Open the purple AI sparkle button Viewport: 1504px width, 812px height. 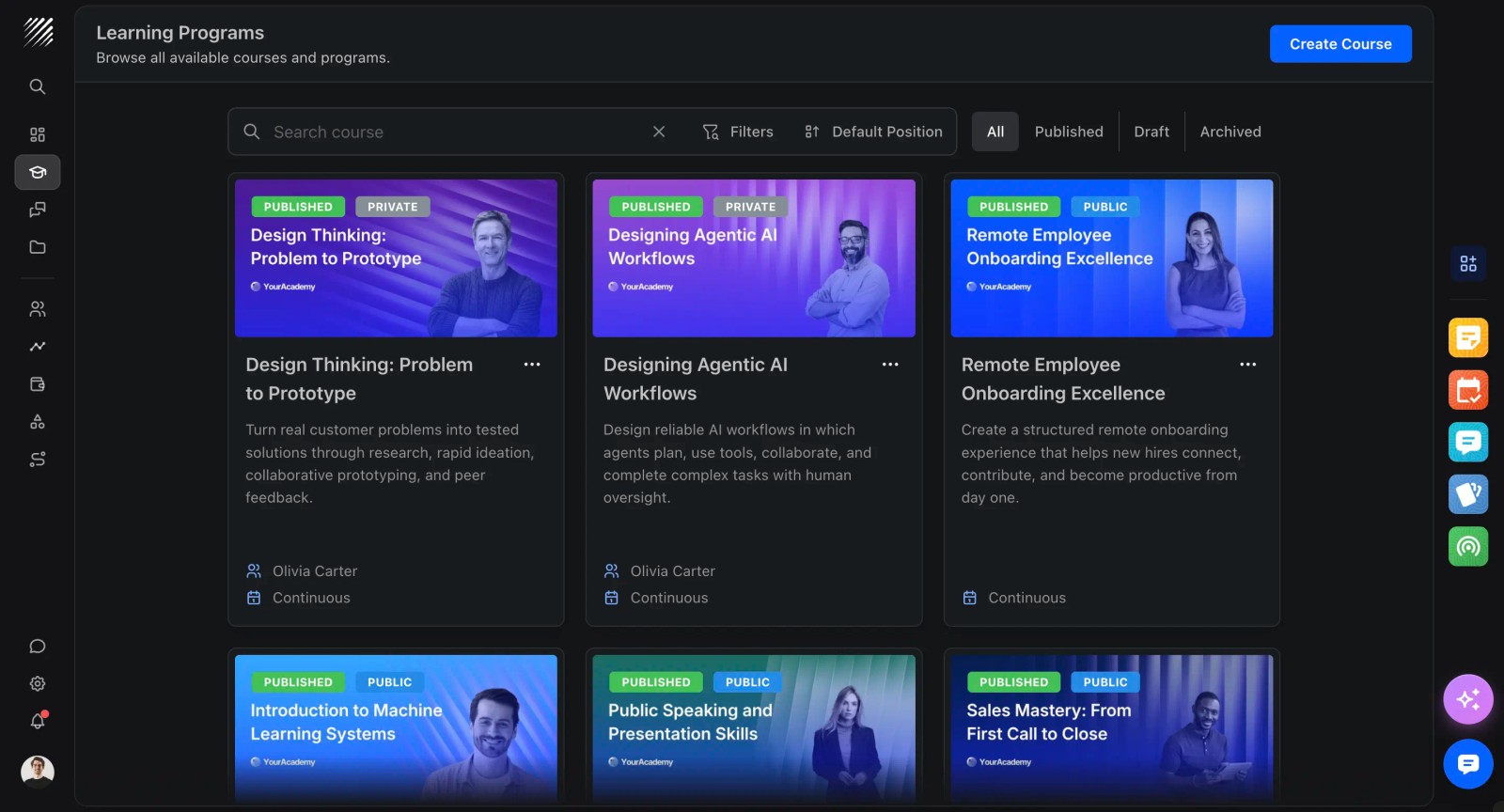[1468, 699]
